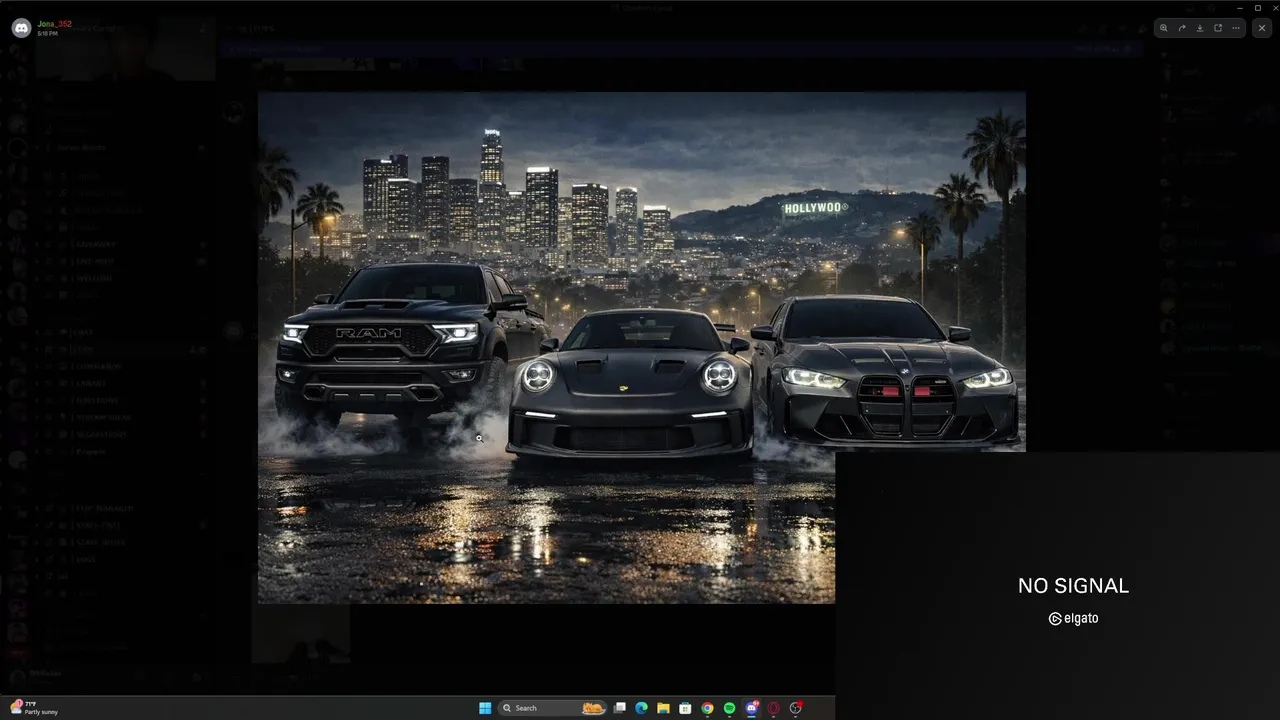Click the enlarged car wallpaper image
The image size is (1280, 720).
641,347
